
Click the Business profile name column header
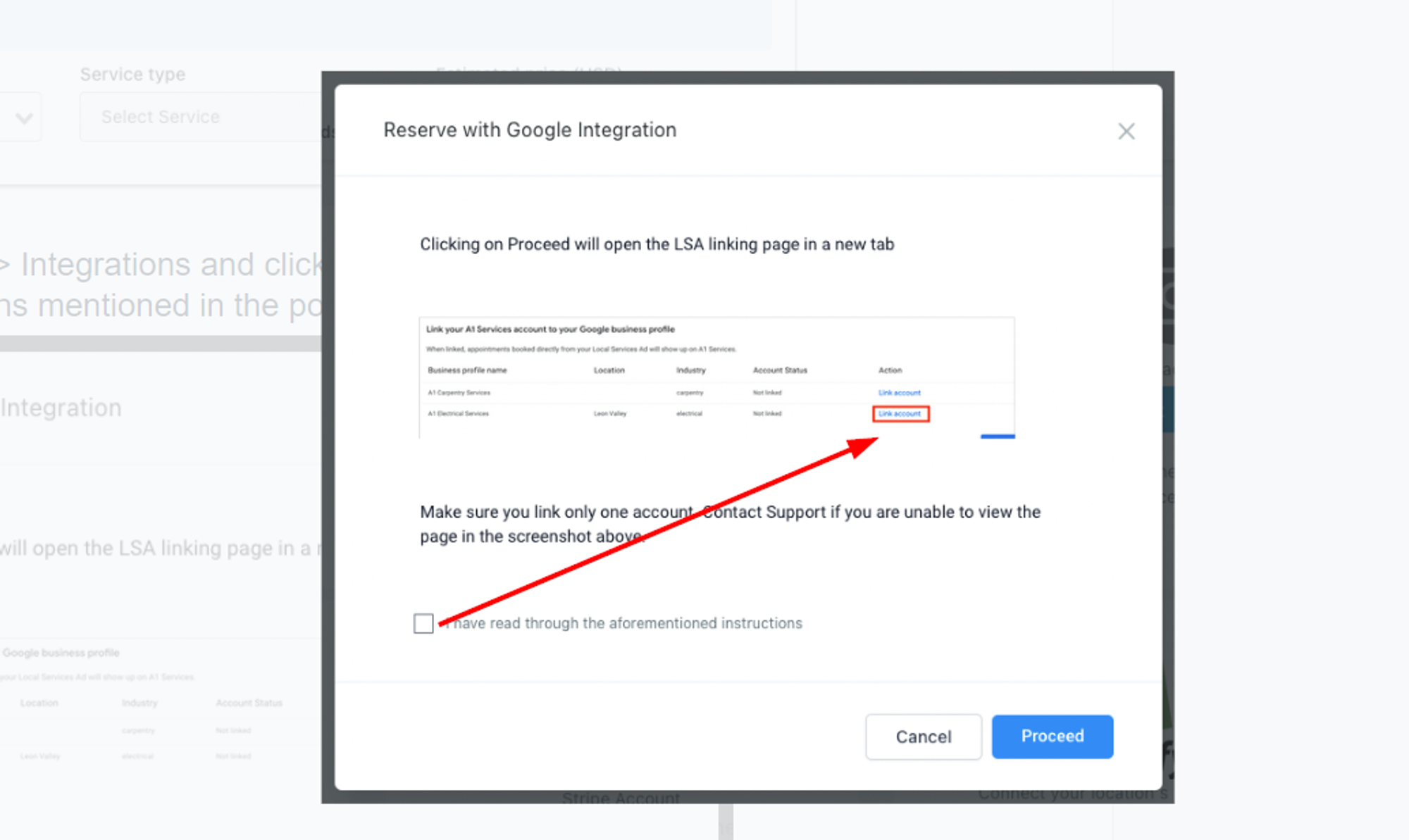(467, 370)
